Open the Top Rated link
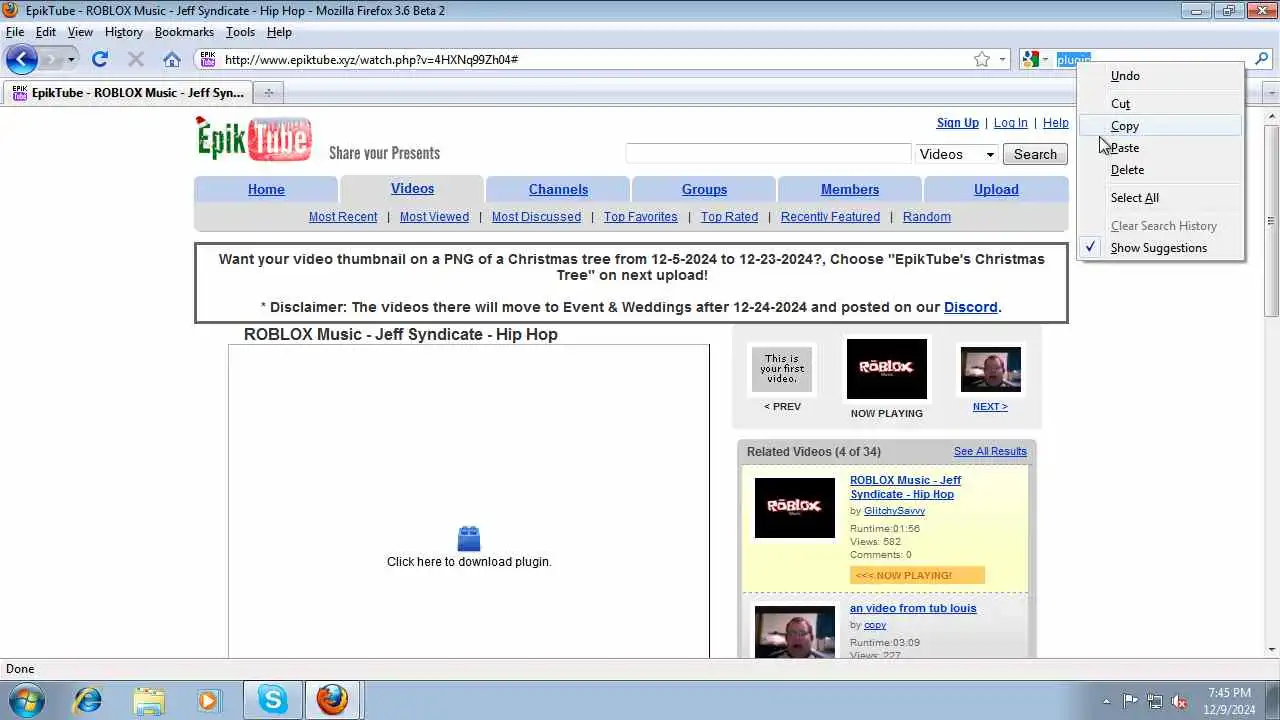 pyautogui.click(x=729, y=217)
